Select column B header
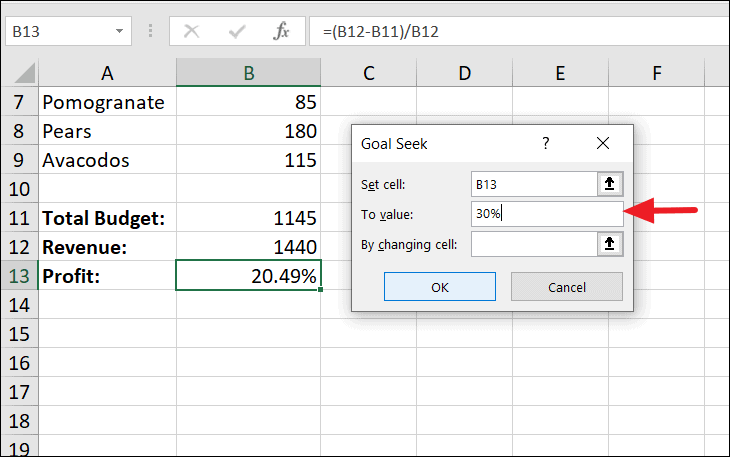Image resolution: width=730 pixels, height=457 pixels. click(x=249, y=73)
